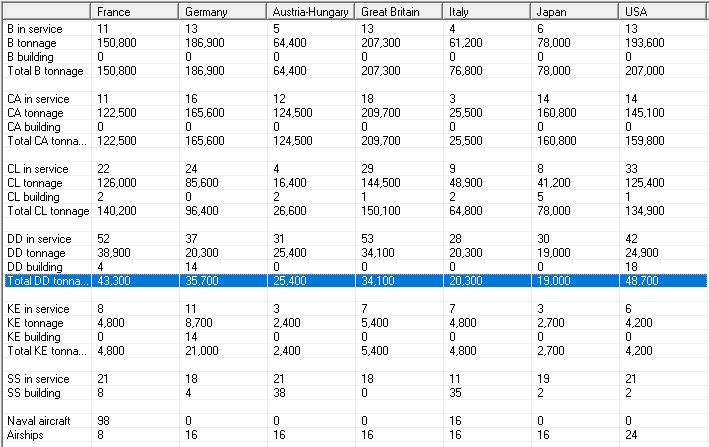
Task: Select the 'Total CL tonnage' row label
Action: (48, 211)
